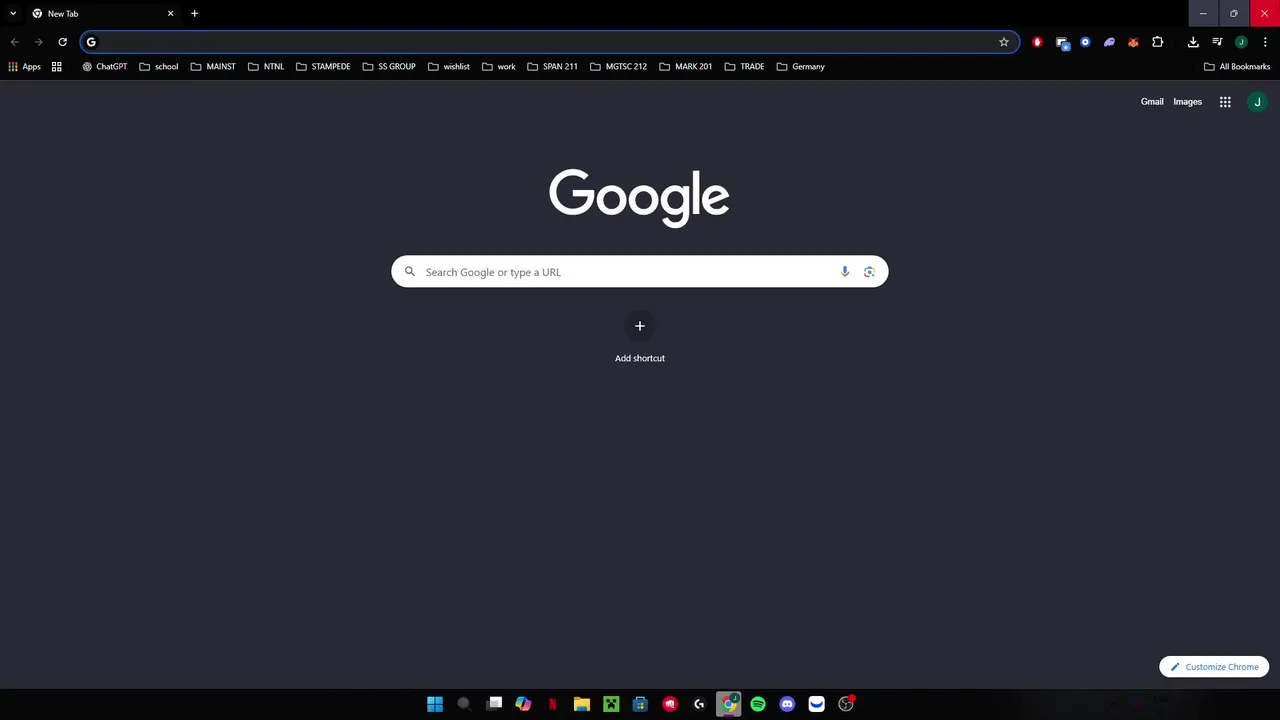1280x720 pixels.
Task: Open the Chrome profile avatar in the toolbar
Action: point(1241,42)
